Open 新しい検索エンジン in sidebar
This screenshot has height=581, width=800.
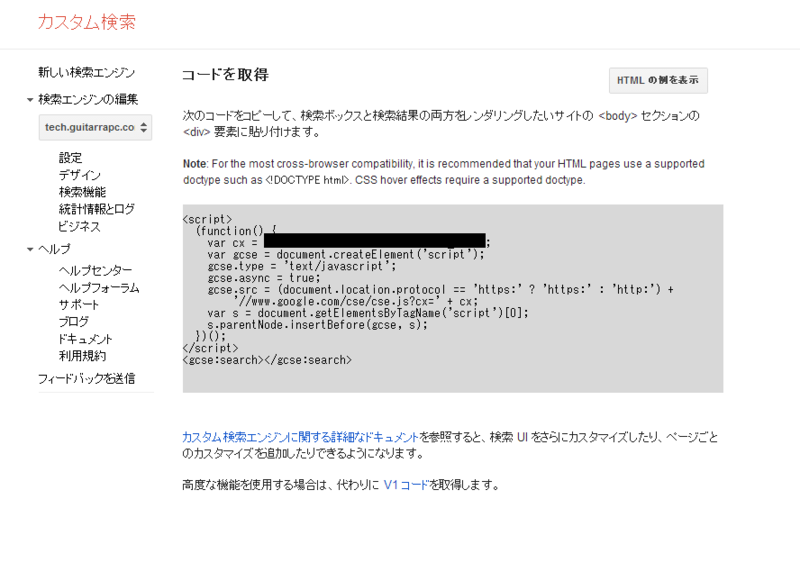[87, 72]
